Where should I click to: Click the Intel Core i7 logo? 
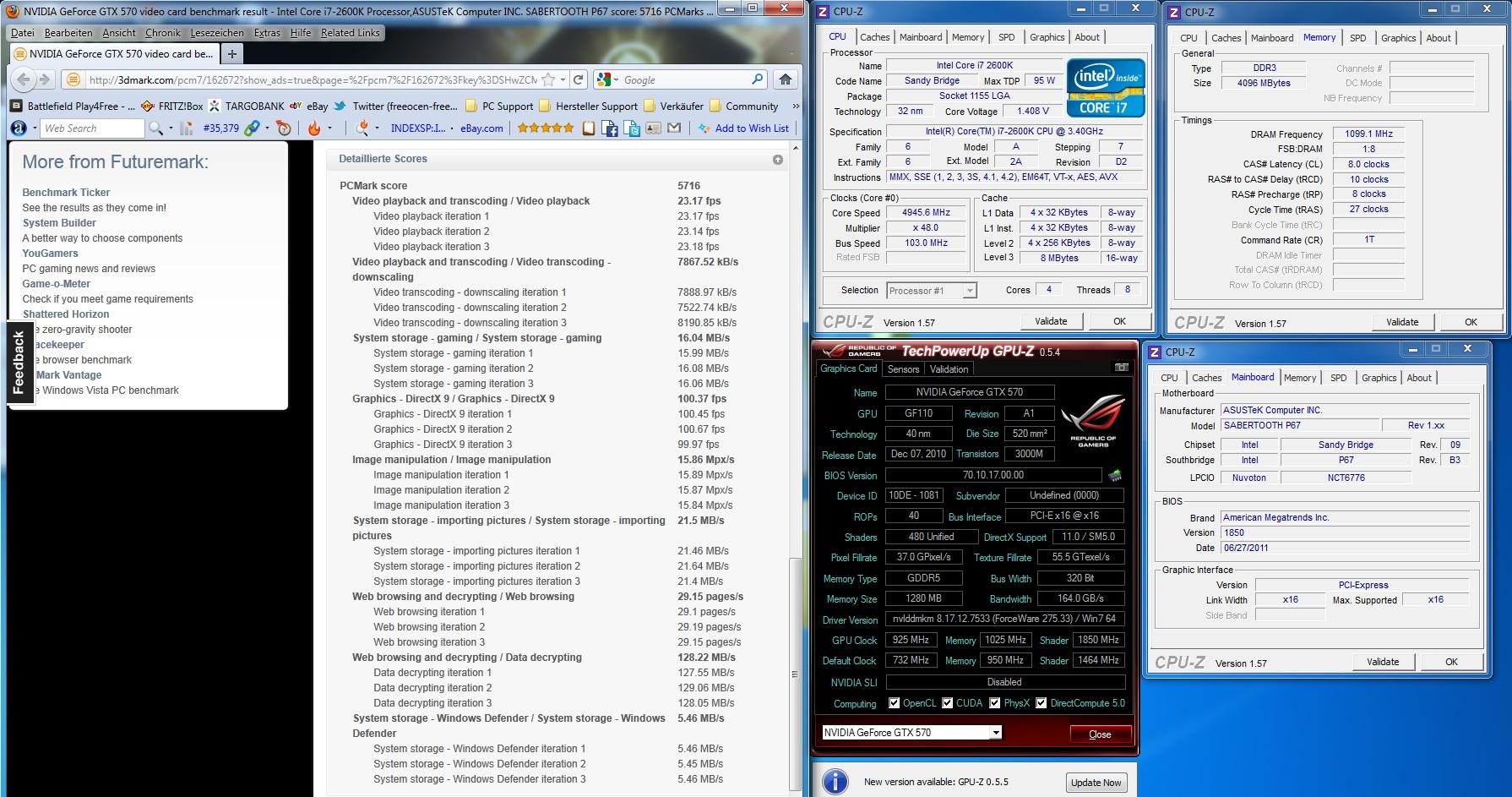[x=1105, y=88]
